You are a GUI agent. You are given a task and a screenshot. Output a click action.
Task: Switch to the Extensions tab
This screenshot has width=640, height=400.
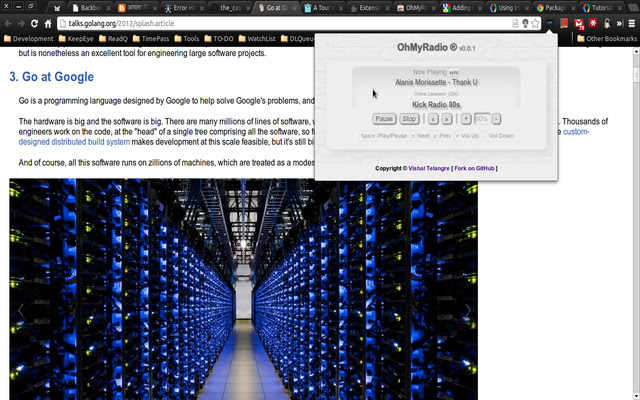(369, 8)
